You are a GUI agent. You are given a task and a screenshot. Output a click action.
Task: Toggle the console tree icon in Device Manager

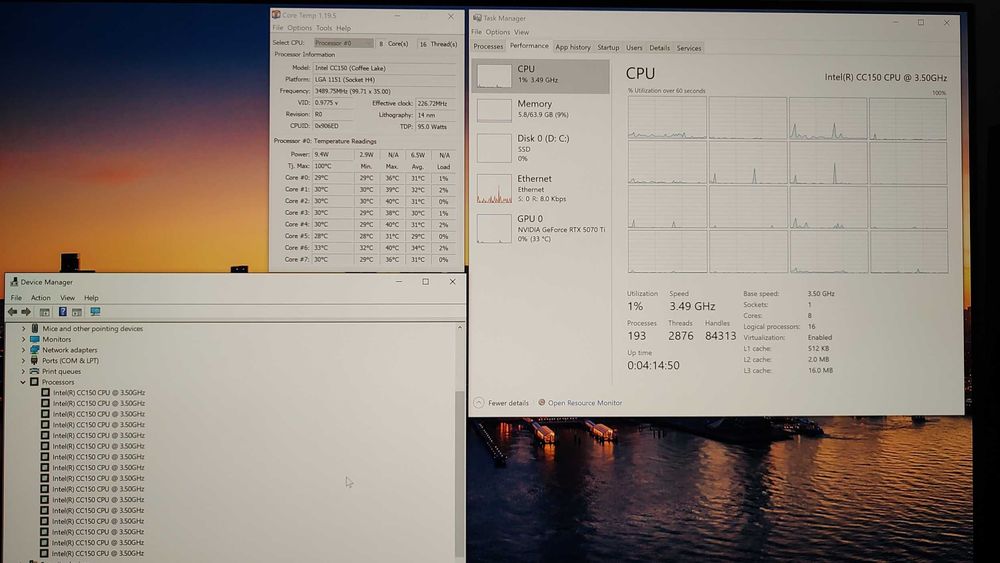(45, 312)
